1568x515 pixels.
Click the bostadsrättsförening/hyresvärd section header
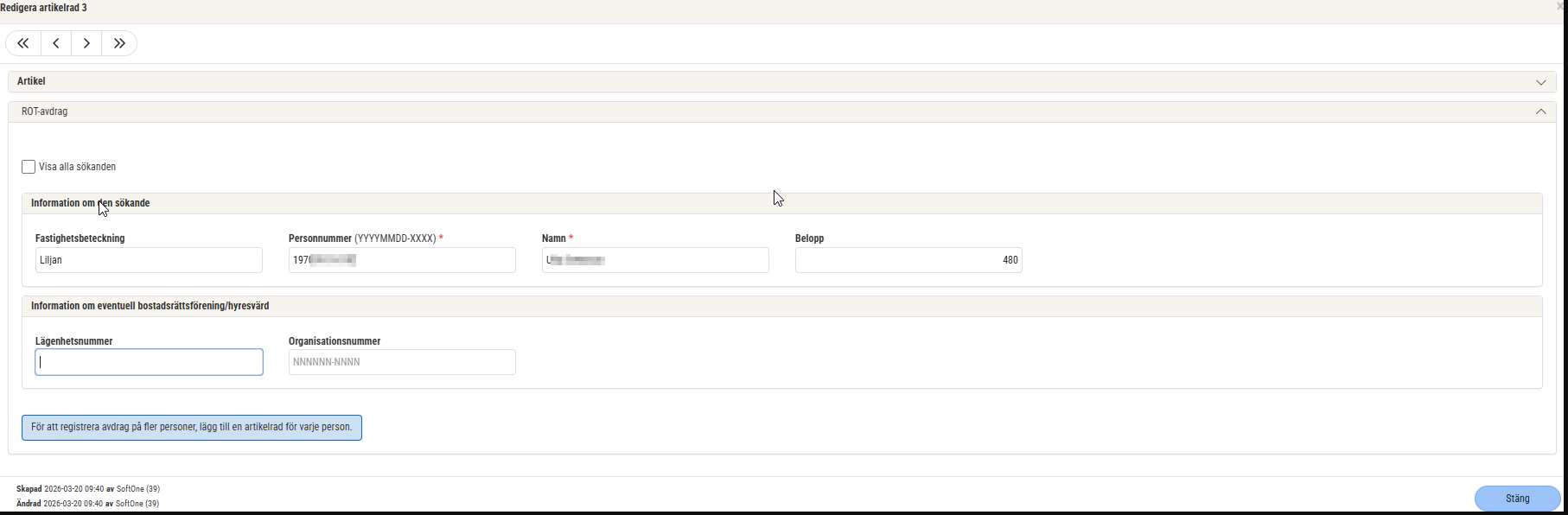(x=150, y=306)
